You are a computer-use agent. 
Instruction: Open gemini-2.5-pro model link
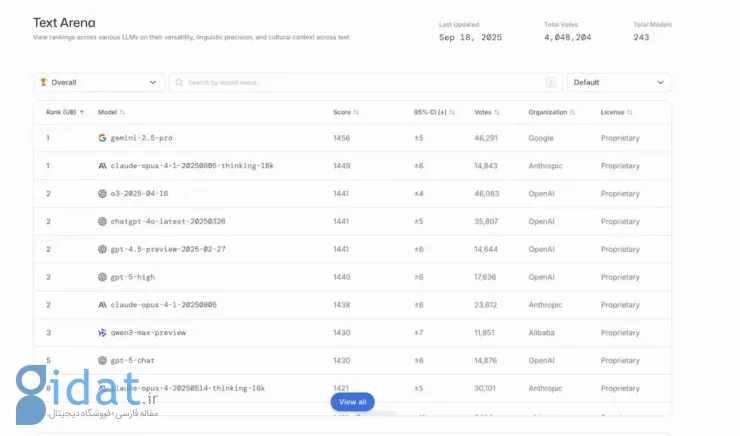point(141,138)
